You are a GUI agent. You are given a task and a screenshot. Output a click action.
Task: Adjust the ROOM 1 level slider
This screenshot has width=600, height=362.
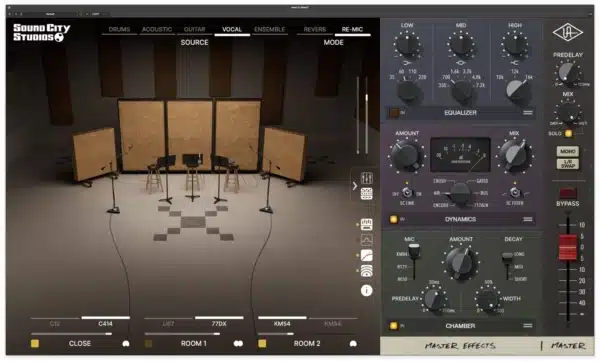[194, 334]
